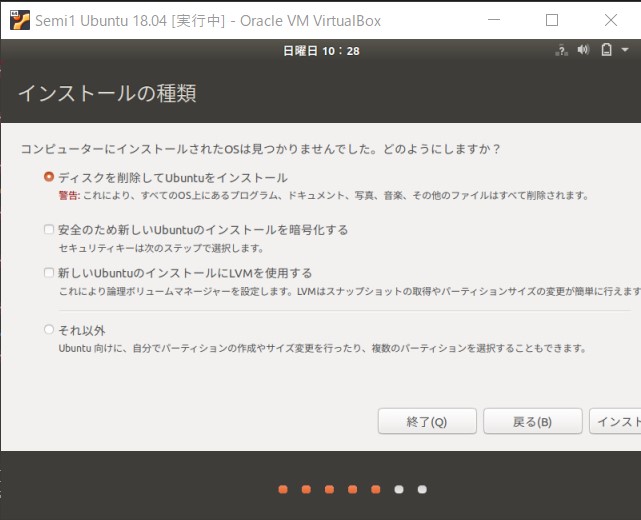Click the battery icon in top bar

tap(607, 50)
